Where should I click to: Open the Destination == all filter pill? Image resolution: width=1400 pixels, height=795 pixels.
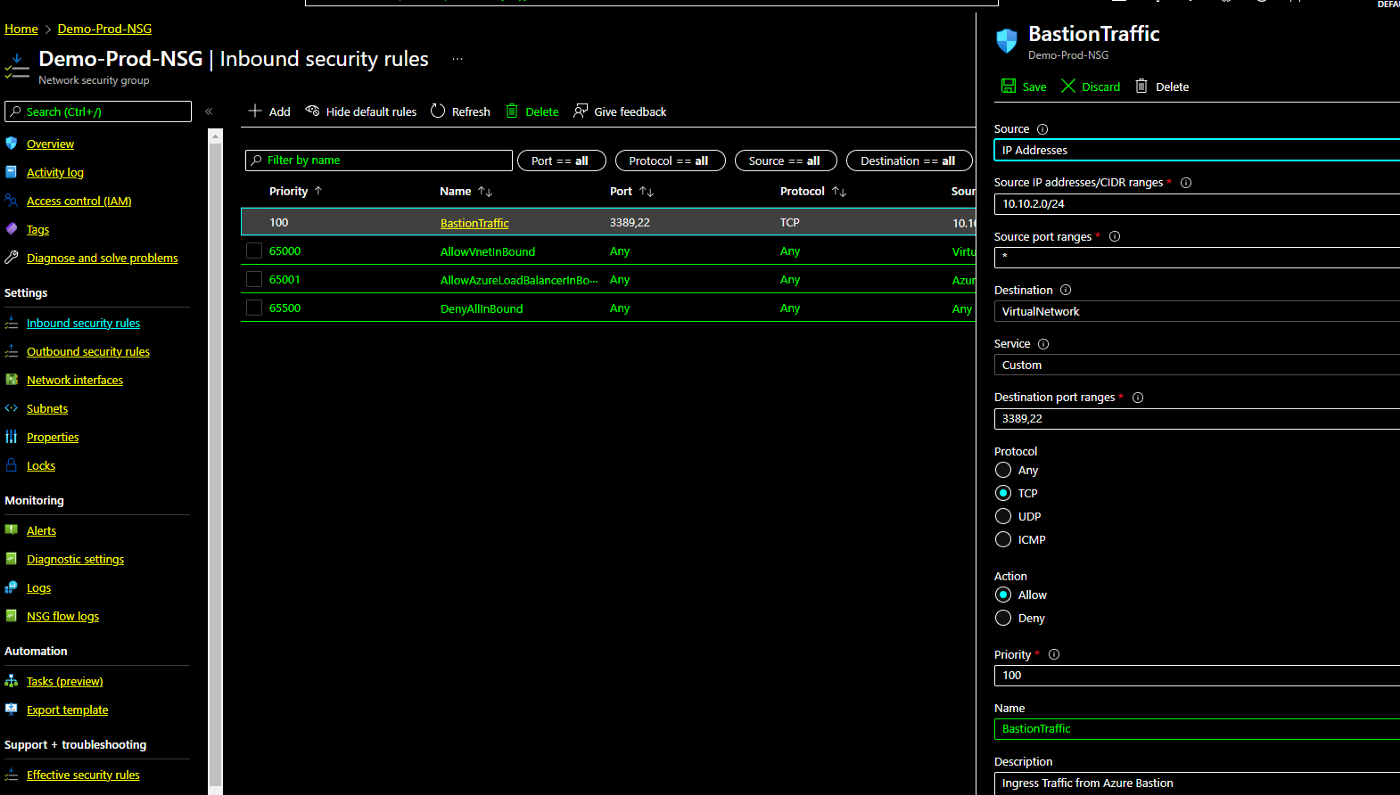pos(908,160)
